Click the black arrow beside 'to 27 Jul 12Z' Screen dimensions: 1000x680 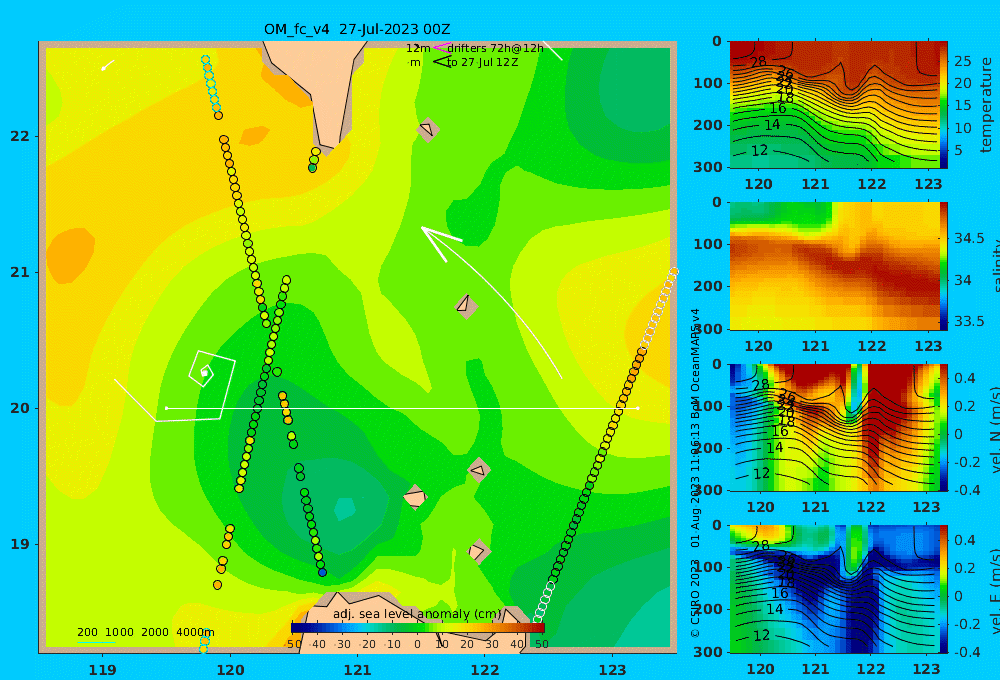pos(441,61)
